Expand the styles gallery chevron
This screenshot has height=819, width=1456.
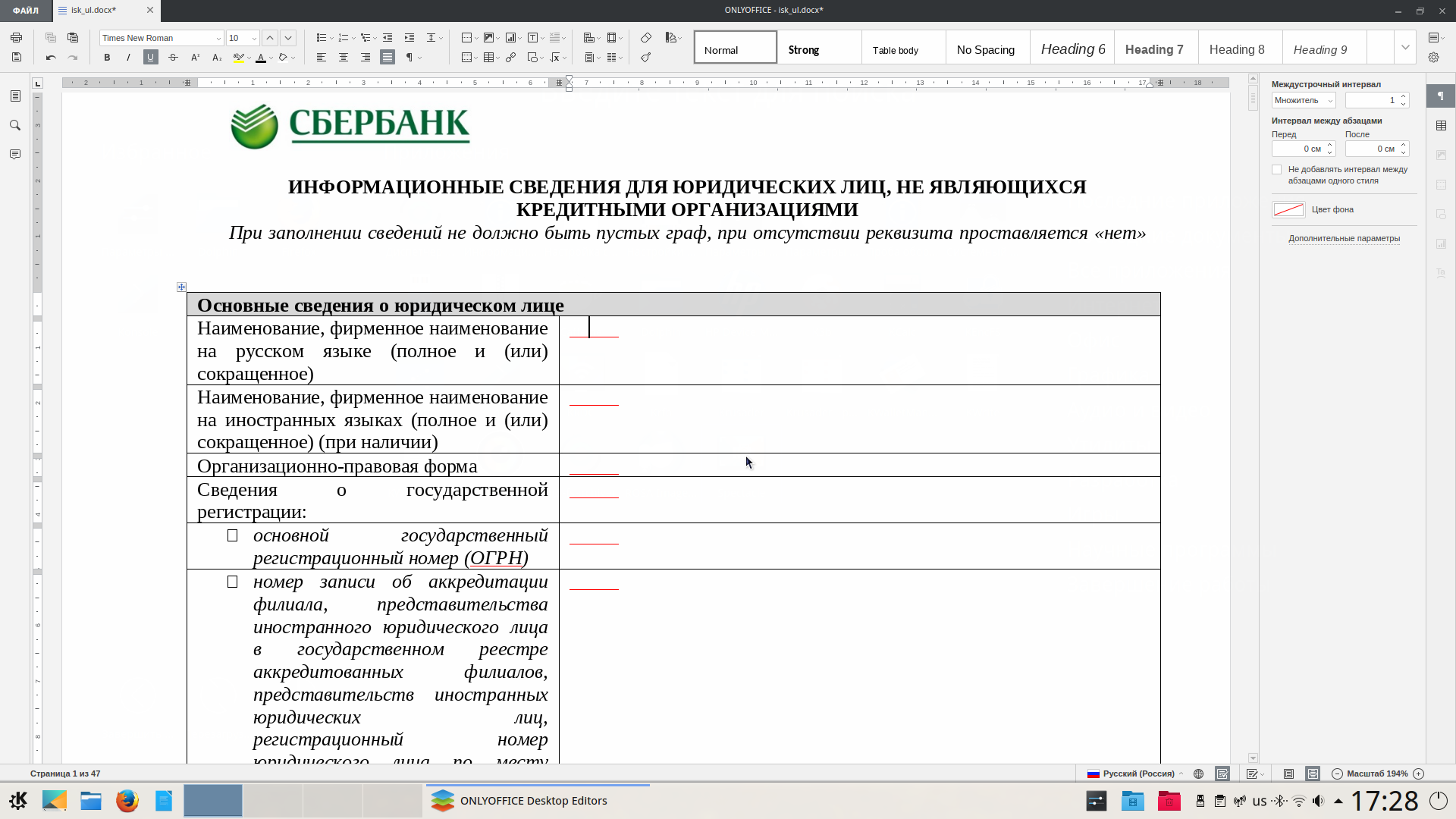[1405, 47]
